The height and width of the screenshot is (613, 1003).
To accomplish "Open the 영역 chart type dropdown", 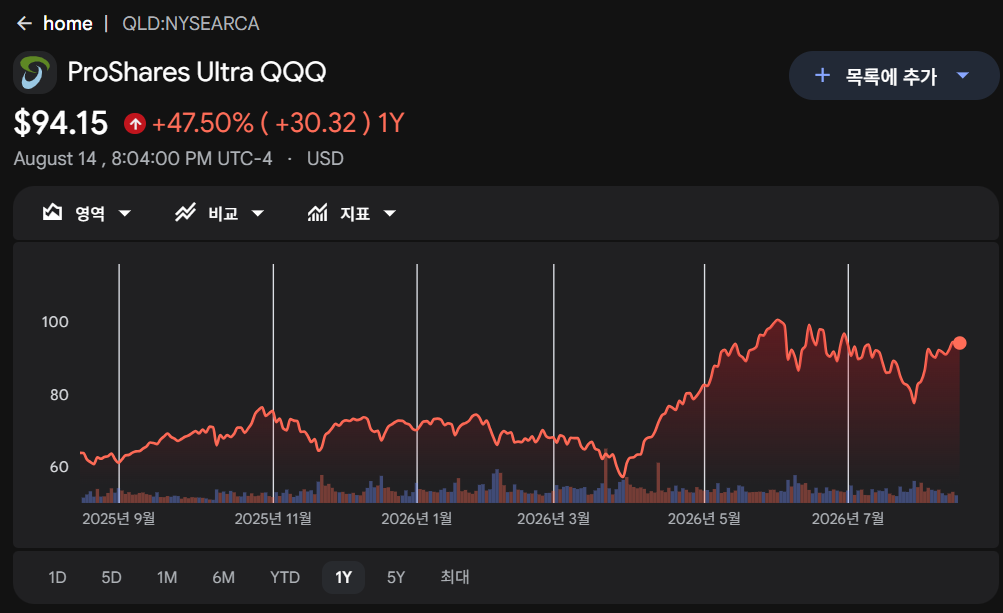I will point(87,213).
